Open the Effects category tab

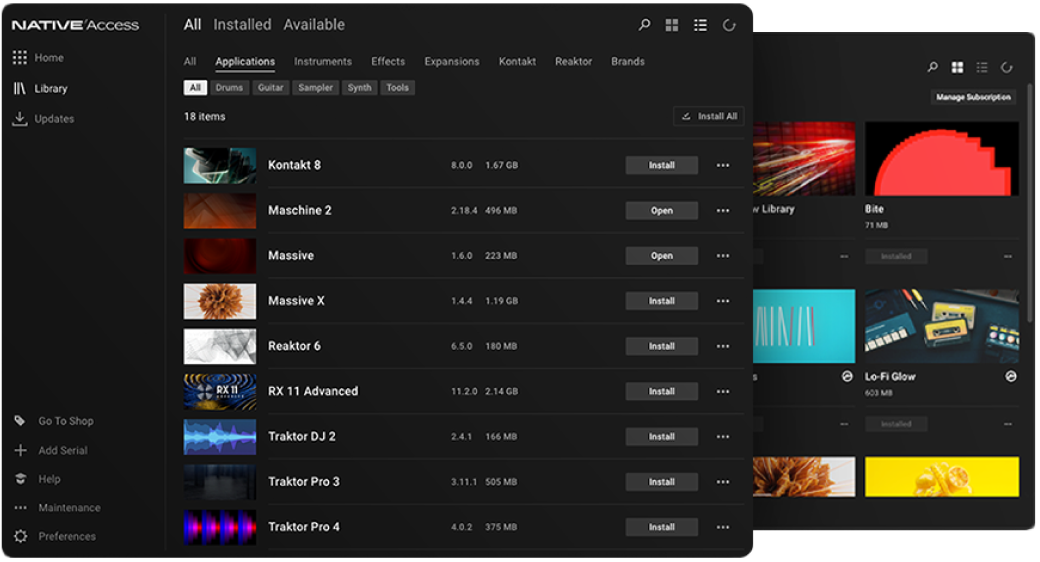388,62
